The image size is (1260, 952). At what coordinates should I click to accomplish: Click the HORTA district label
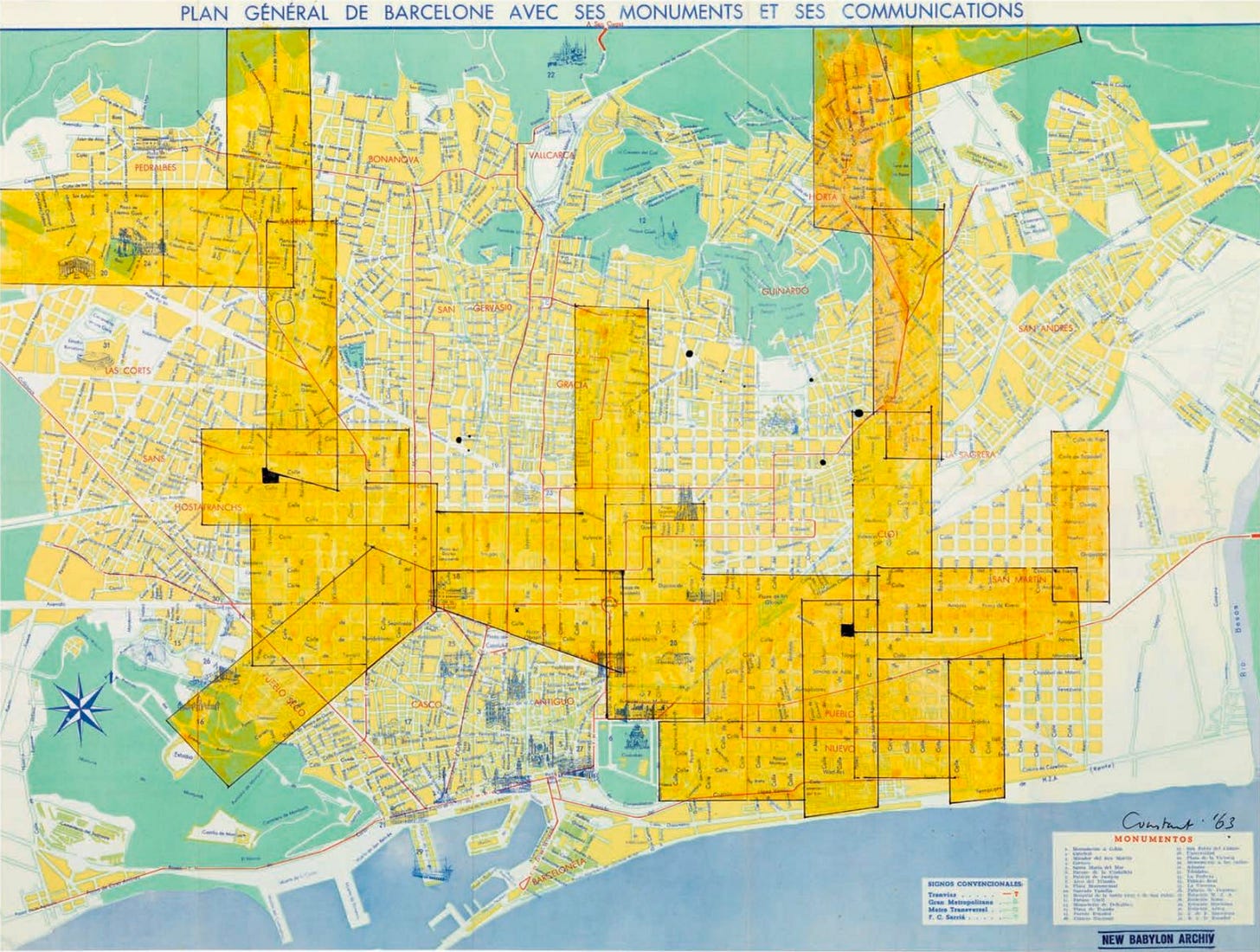825,197
